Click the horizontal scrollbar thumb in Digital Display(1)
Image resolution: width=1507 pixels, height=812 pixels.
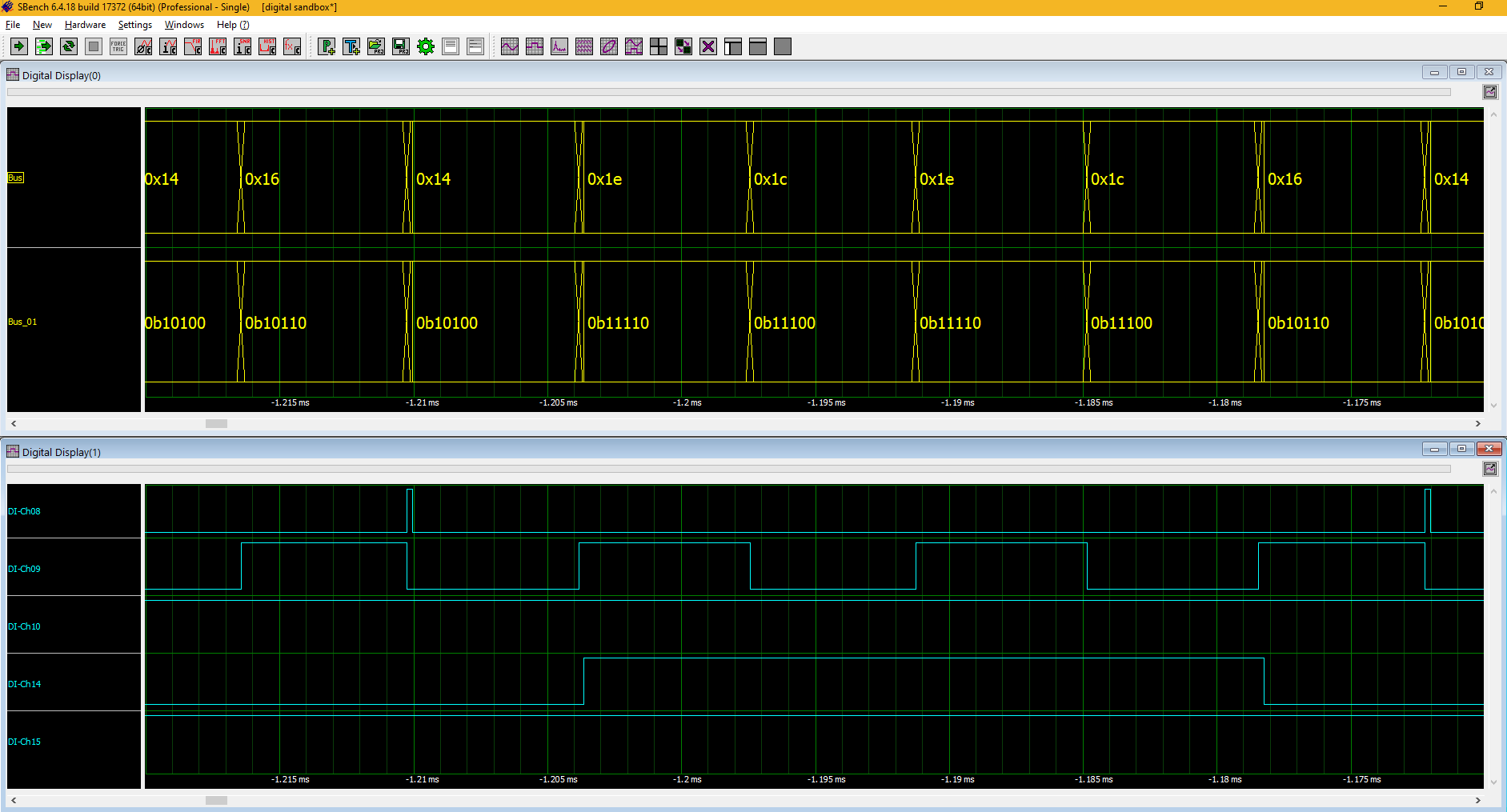click(x=216, y=800)
